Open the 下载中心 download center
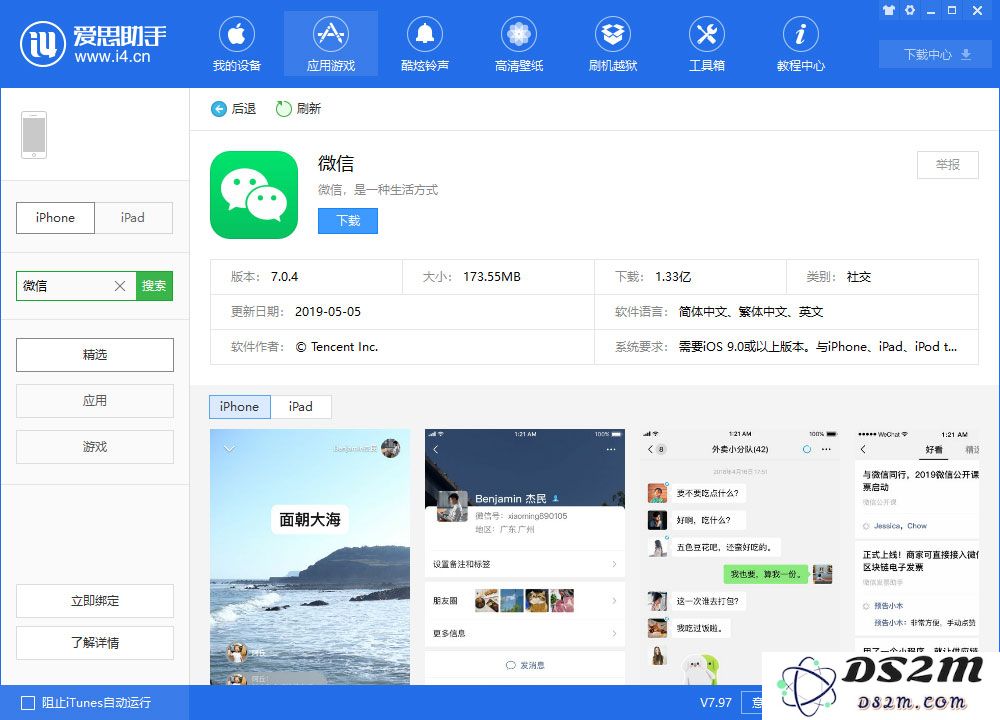The image size is (1000, 720). (937, 54)
